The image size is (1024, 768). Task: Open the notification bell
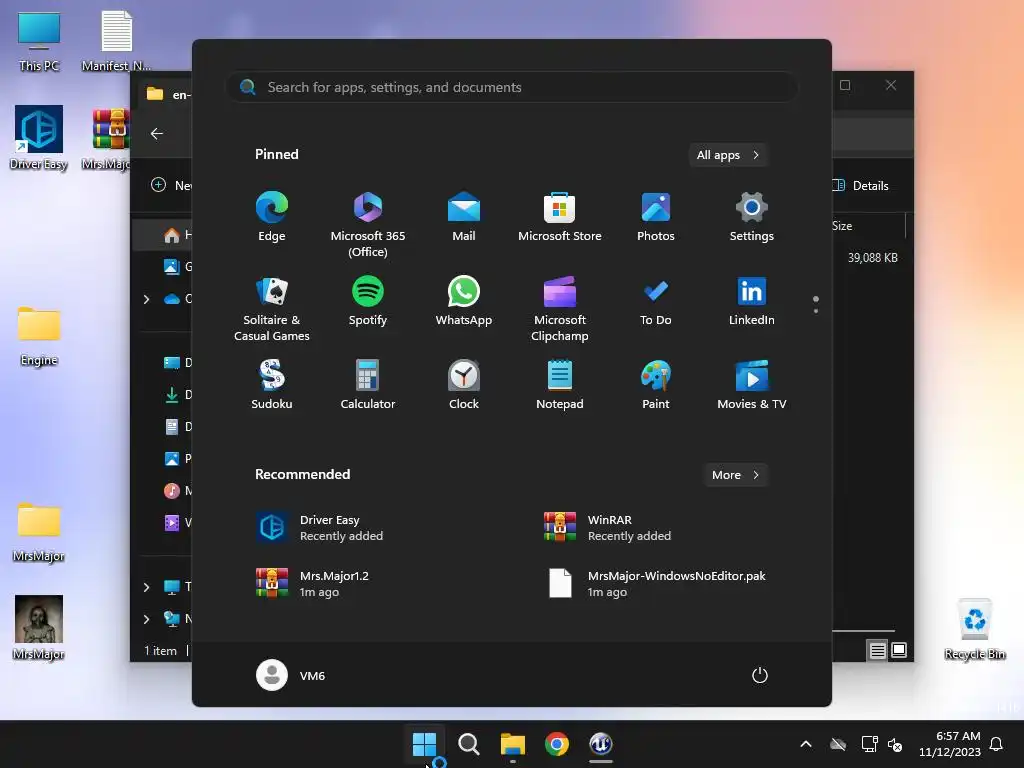tap(996, 744)
